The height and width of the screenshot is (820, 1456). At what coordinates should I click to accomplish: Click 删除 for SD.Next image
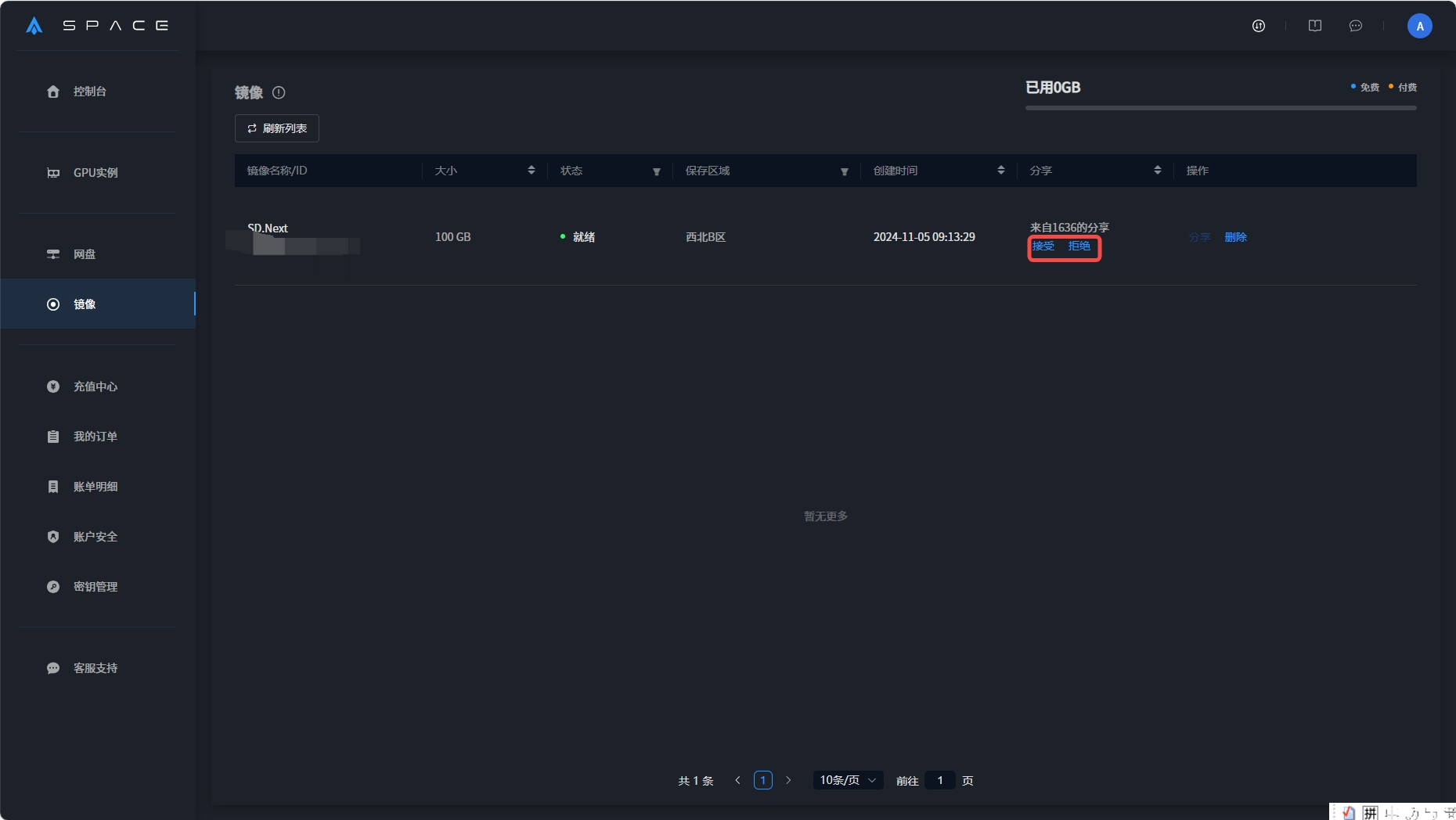pyautogui.click(x=1236, y=237)
